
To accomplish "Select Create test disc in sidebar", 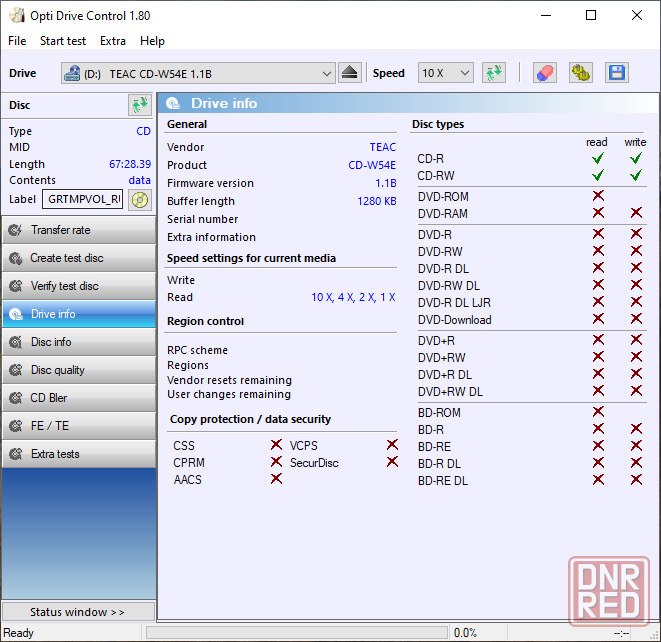I will coord(78,258).
